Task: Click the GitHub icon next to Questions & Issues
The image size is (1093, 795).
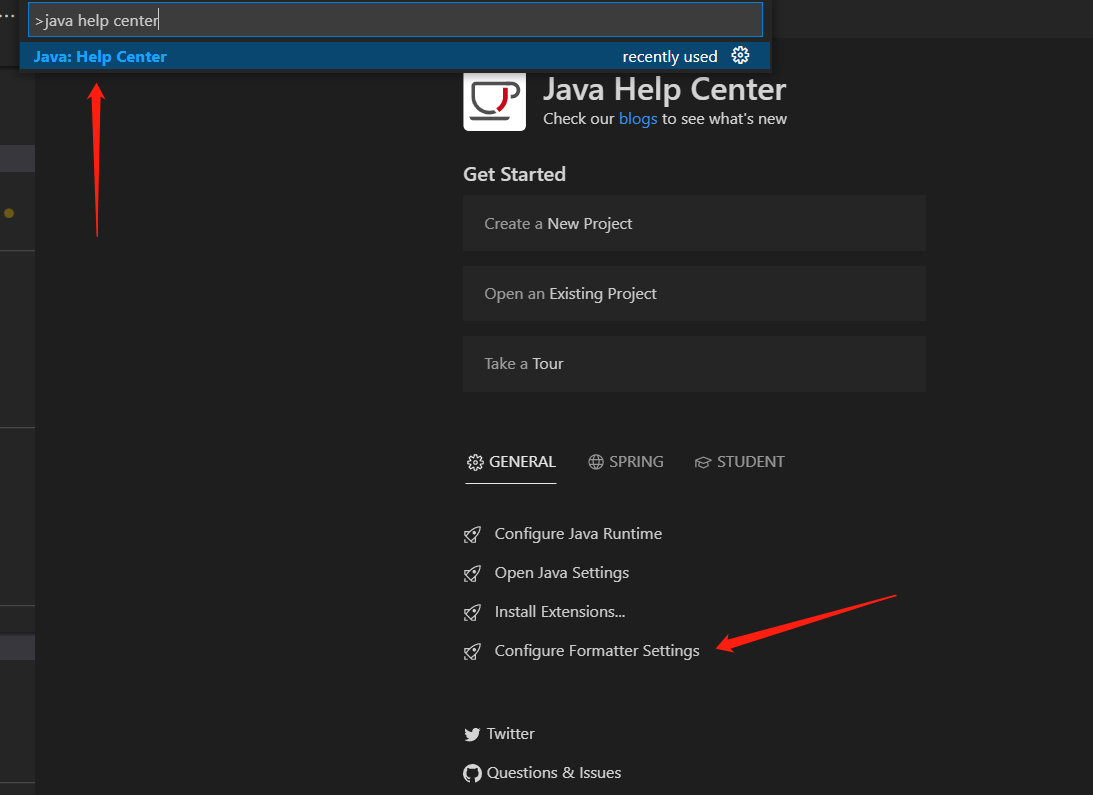Action: [472, 773]
